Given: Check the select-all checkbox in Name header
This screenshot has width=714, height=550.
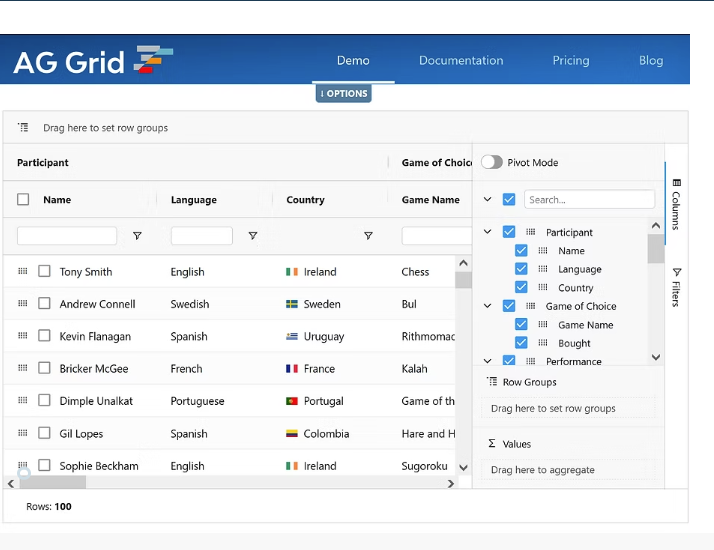Looking at the screenshot, I should coord(23,199).
